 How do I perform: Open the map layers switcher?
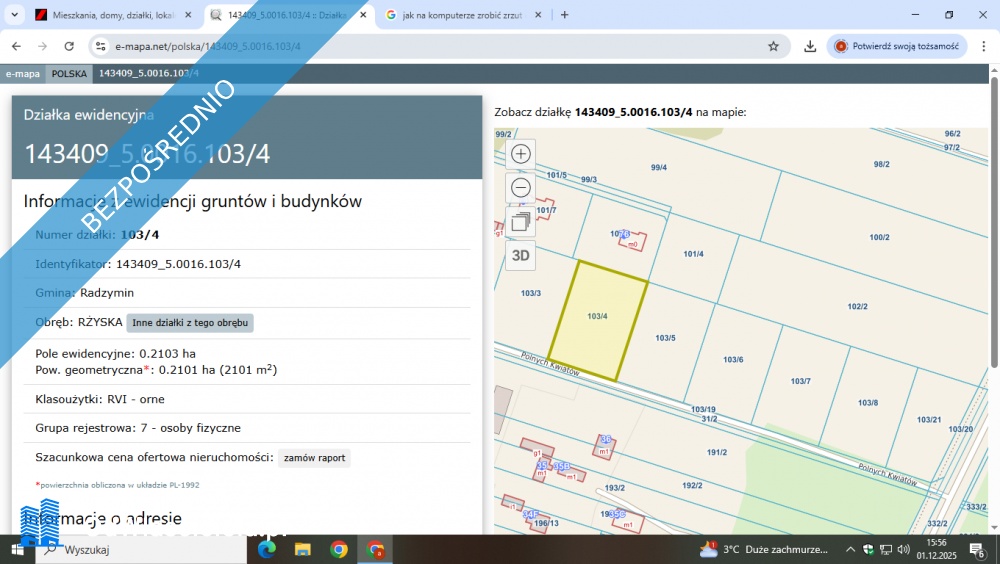(x=521, y=222)
